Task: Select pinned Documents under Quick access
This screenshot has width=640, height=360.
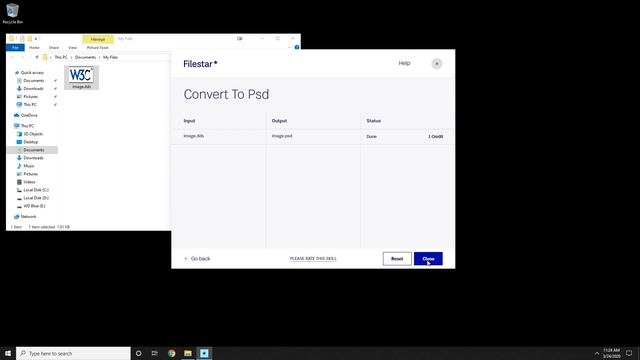Action: (x=33, y=81)
